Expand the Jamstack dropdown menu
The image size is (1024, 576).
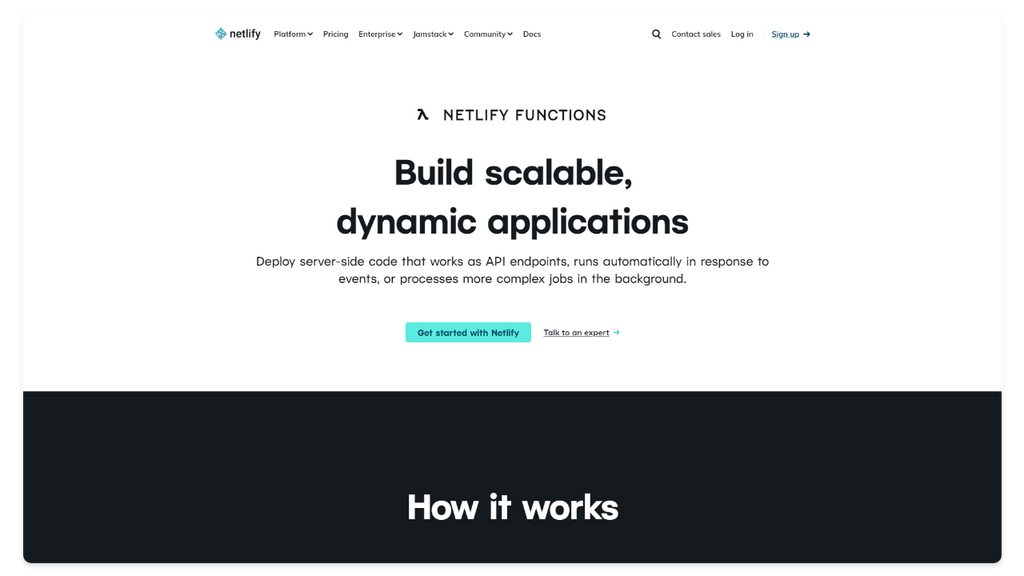[x=433, y=34]
